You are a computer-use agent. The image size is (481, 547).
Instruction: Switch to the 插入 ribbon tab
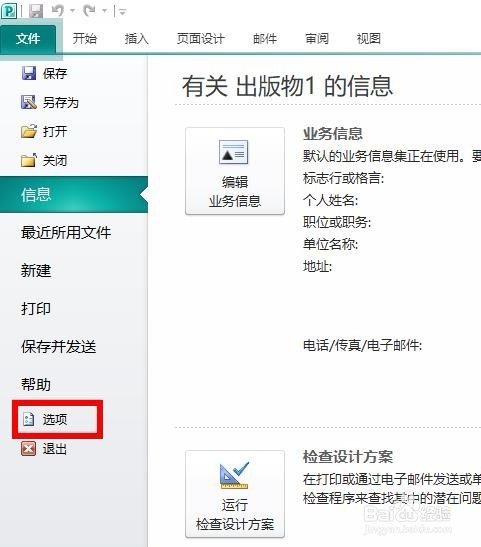click(137, 38)
